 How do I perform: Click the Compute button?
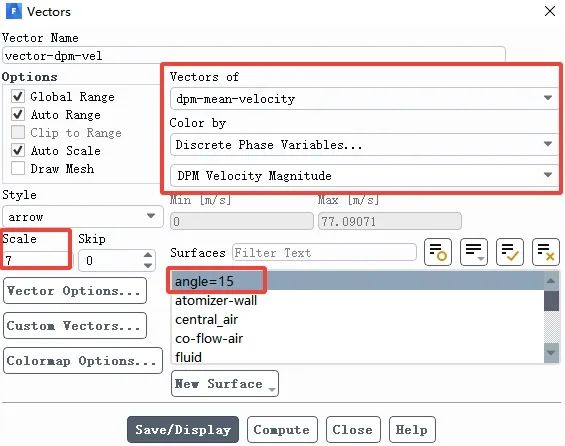coord(282,429)
